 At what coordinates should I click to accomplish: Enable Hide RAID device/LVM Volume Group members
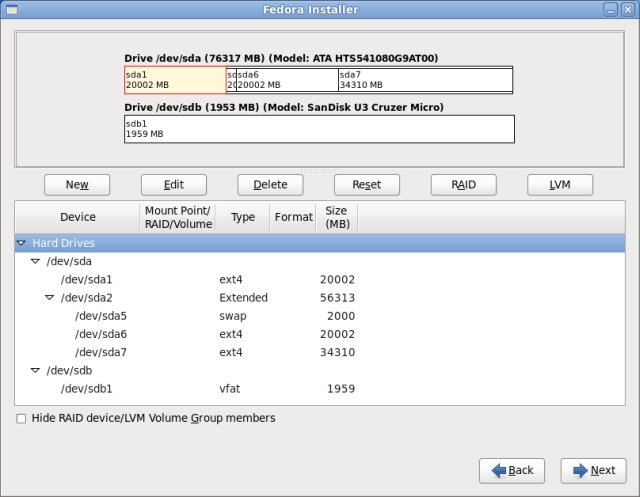[x=22, y=418]
